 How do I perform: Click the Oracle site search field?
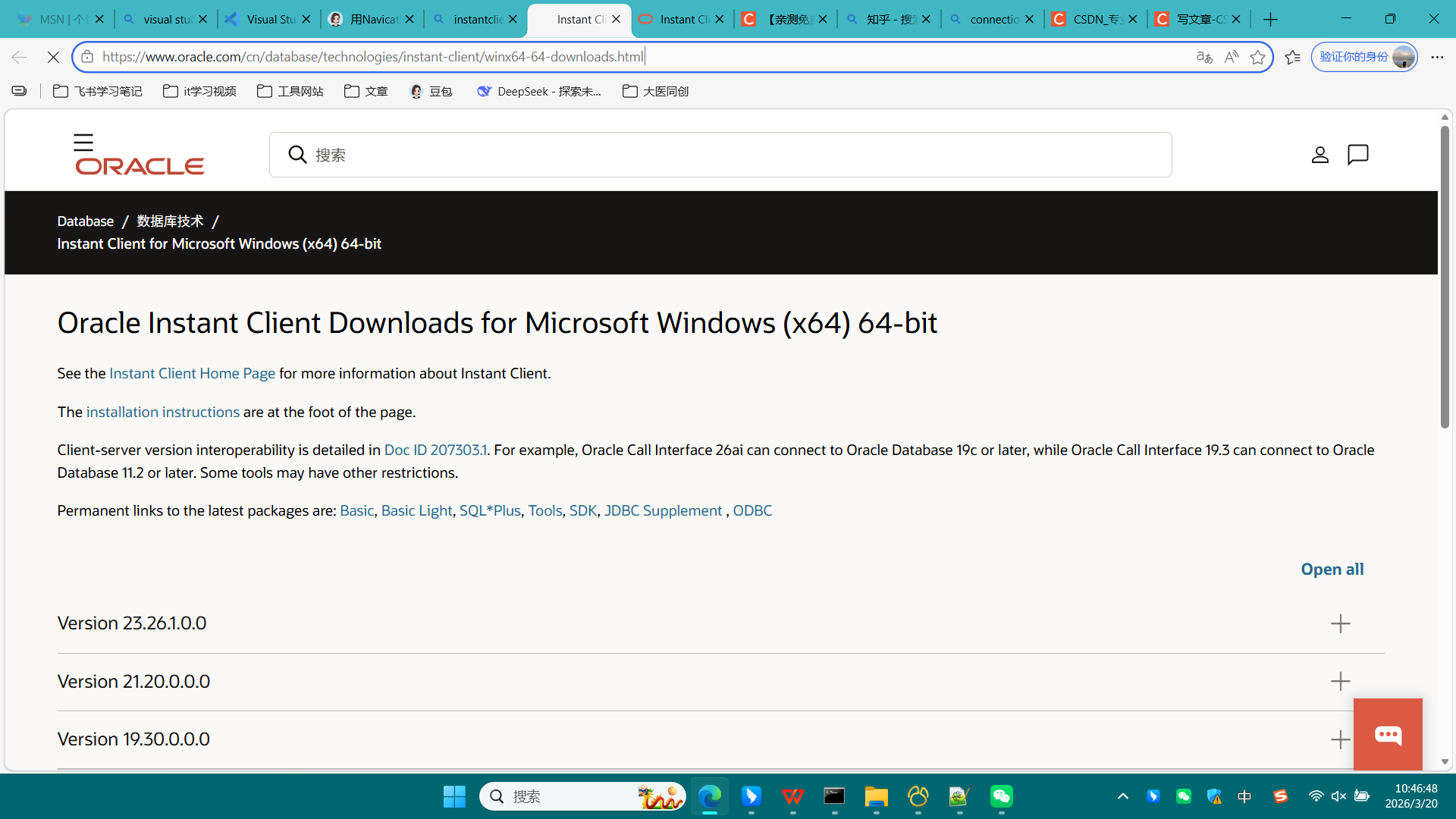coord(720,155)
